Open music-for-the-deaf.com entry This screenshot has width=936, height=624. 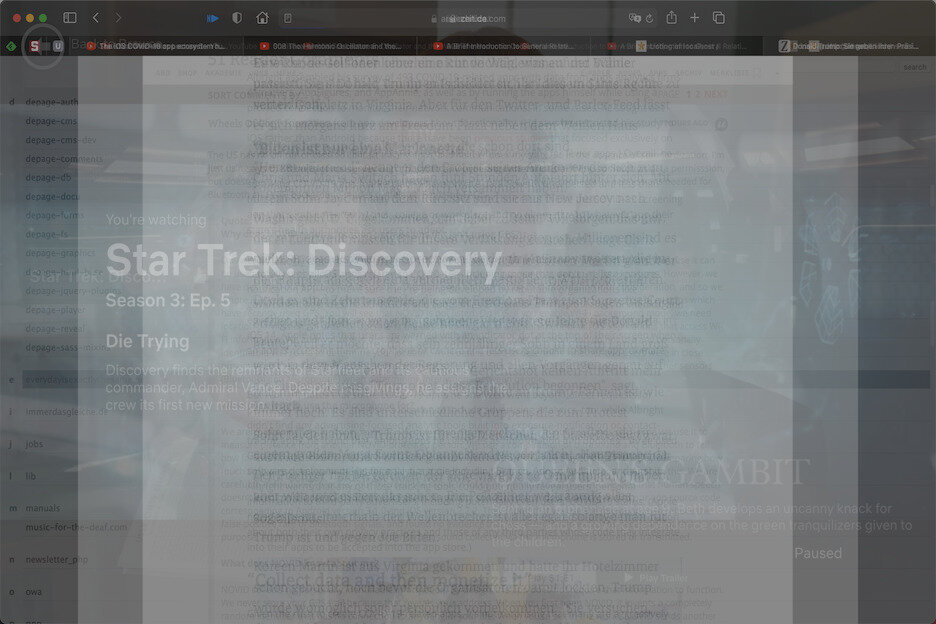76,528
